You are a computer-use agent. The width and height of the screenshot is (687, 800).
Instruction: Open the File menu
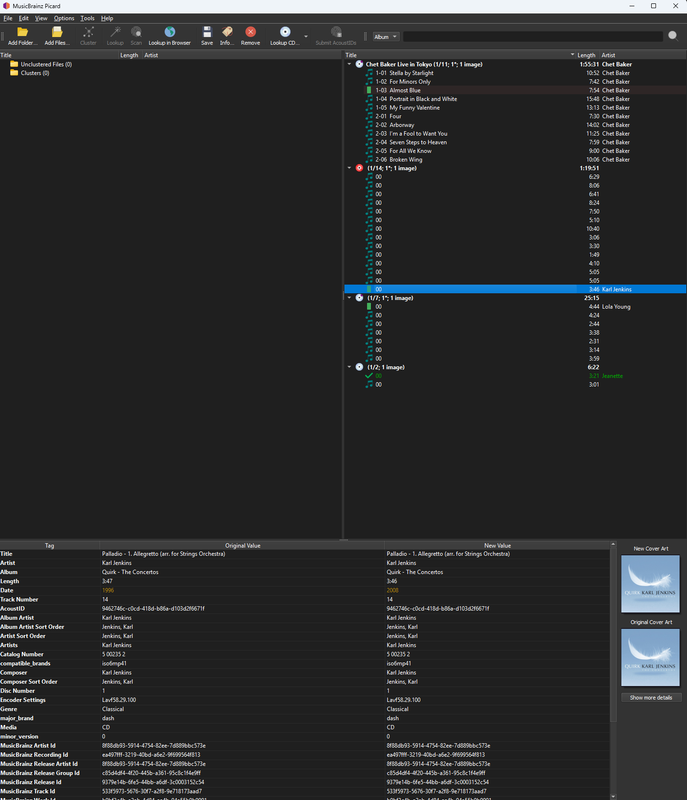8,18
